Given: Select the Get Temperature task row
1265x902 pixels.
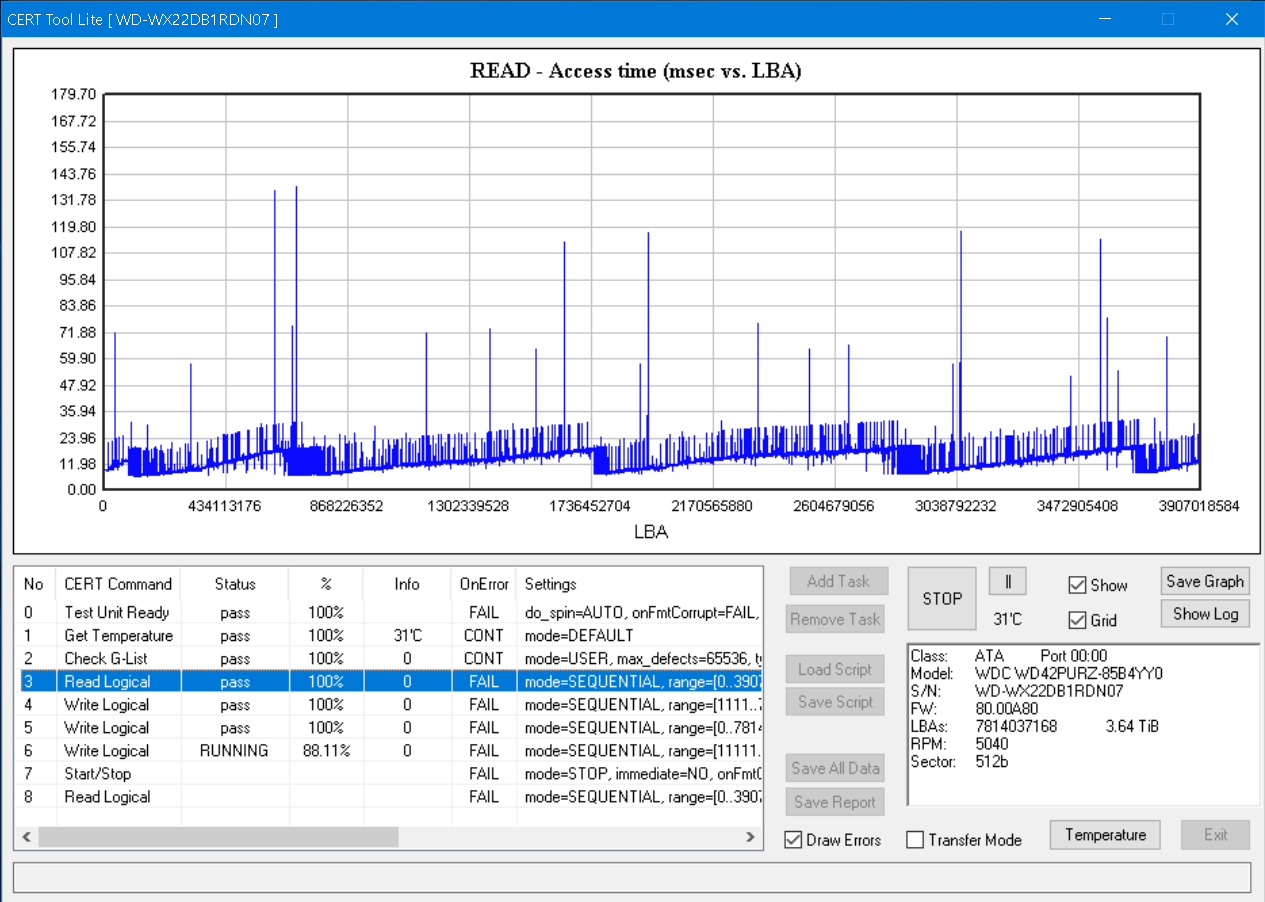Looking at the screenshot, I should pos(118,636).
